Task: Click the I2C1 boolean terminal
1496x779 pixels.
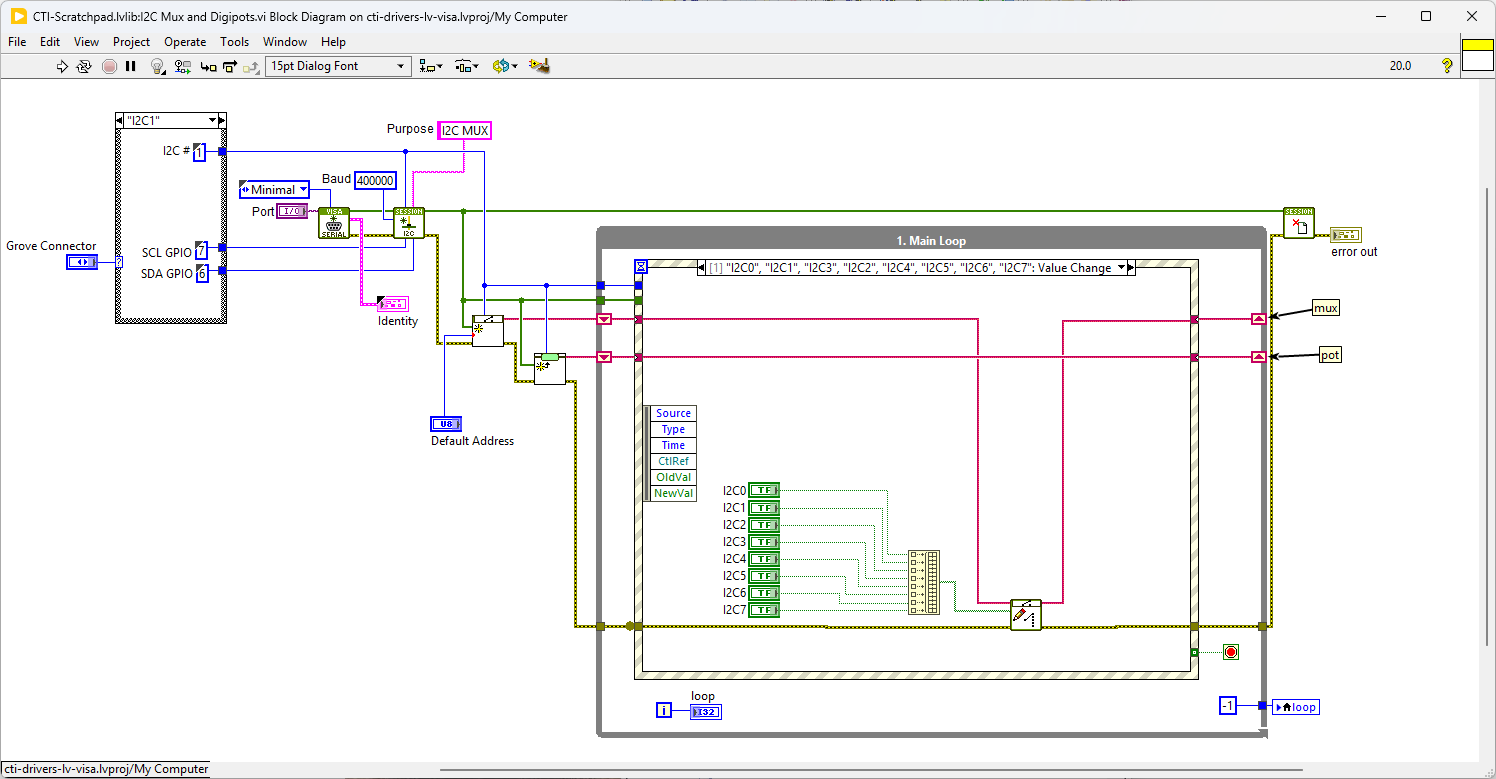Action: (x=764, y=507)
